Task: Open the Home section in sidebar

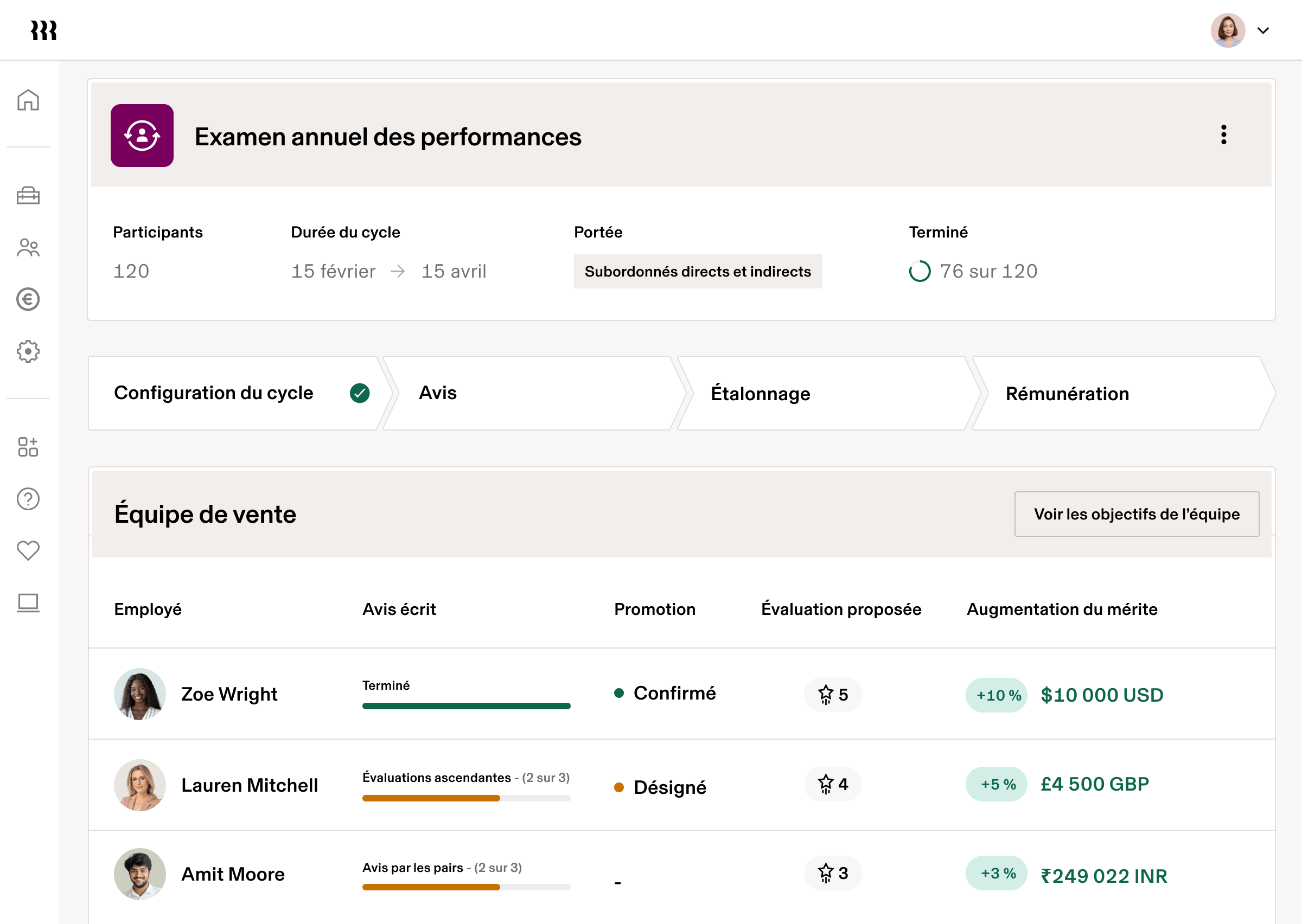Action: pyautogui.click(x=28, y=100)
